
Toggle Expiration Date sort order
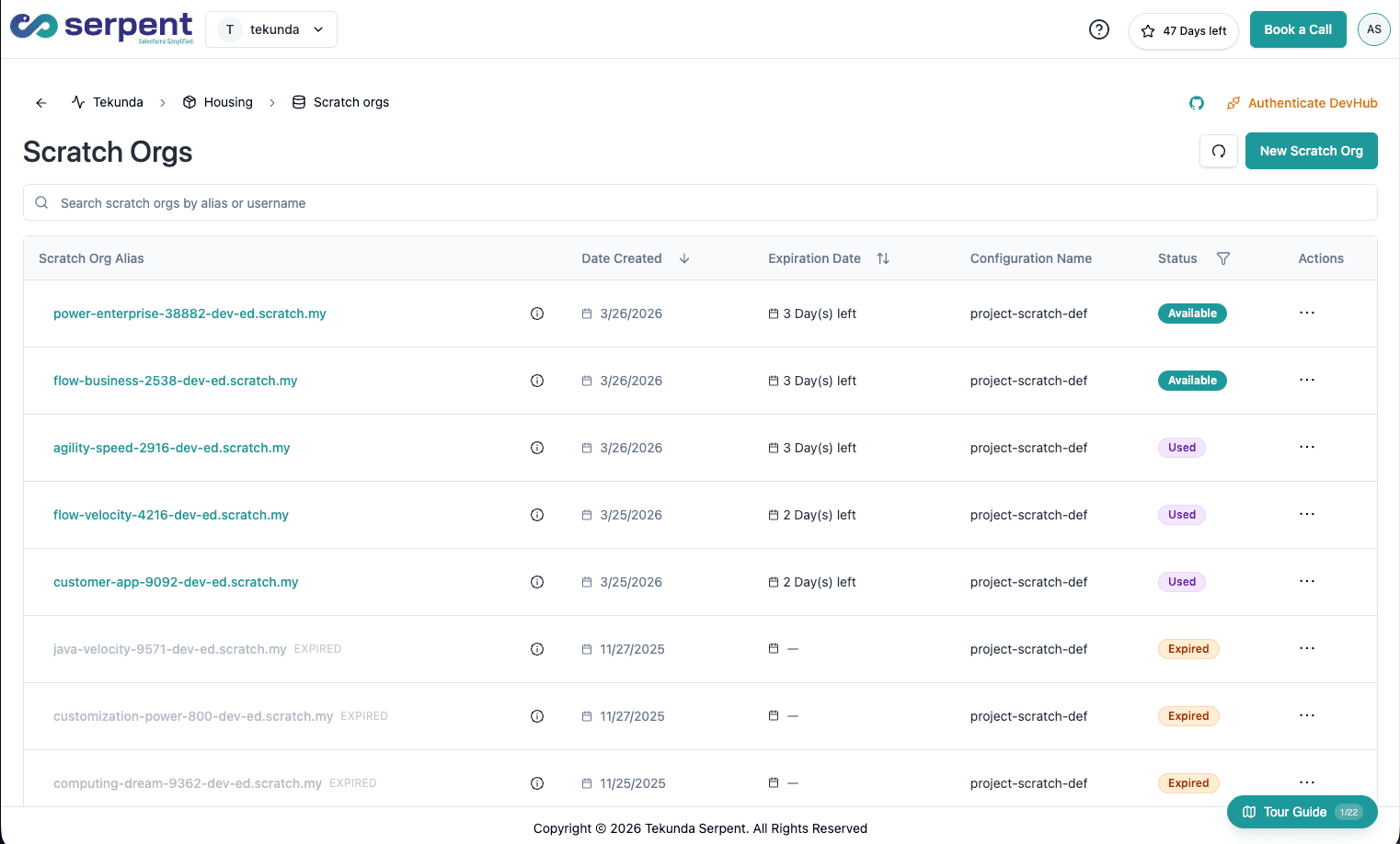[882, 258]
